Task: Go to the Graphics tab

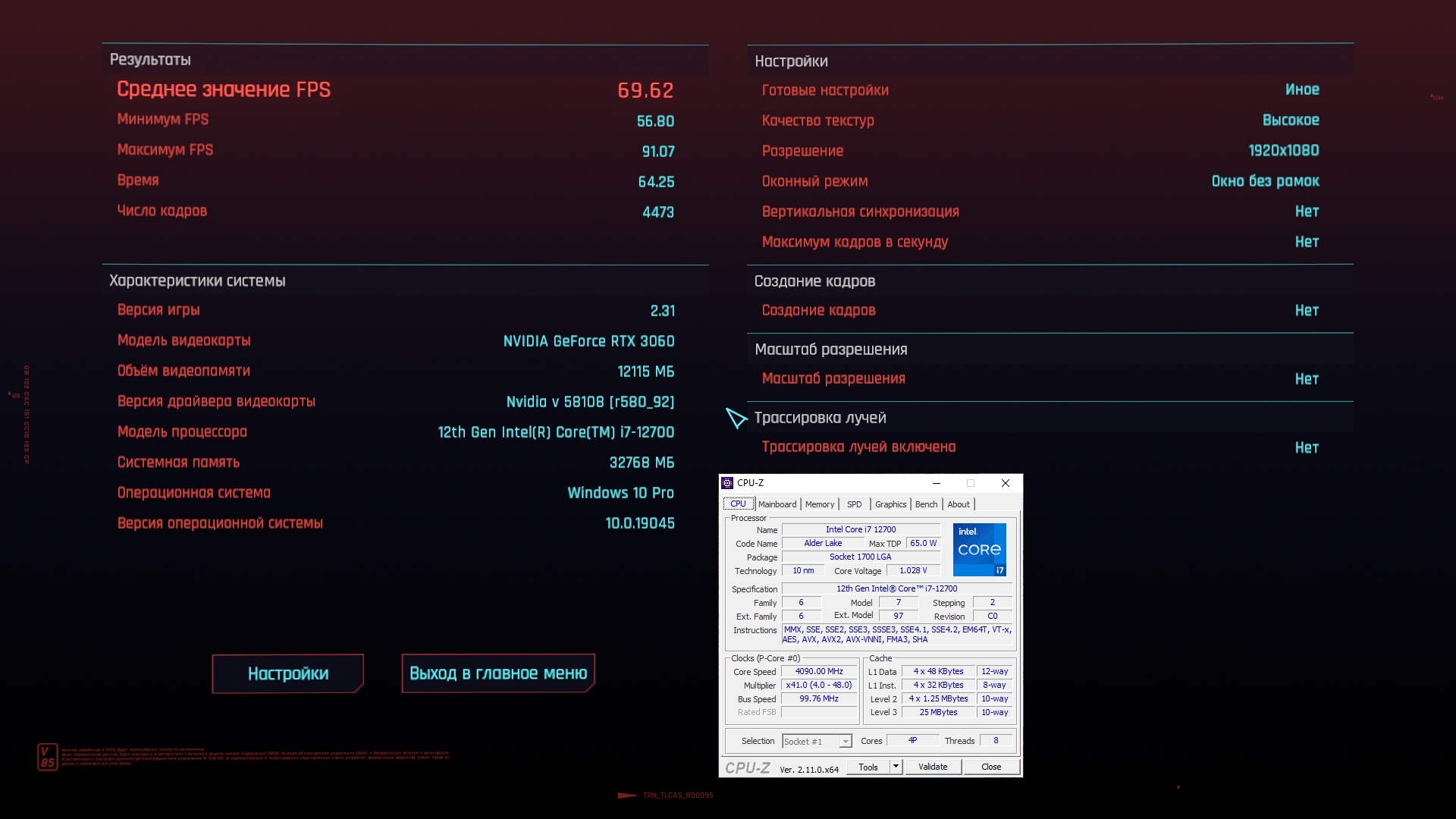Action: pos(890,504)
